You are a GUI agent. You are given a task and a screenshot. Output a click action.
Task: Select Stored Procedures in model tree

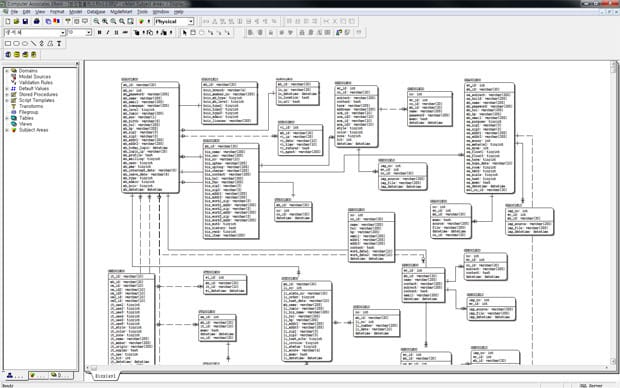(38, 95)
